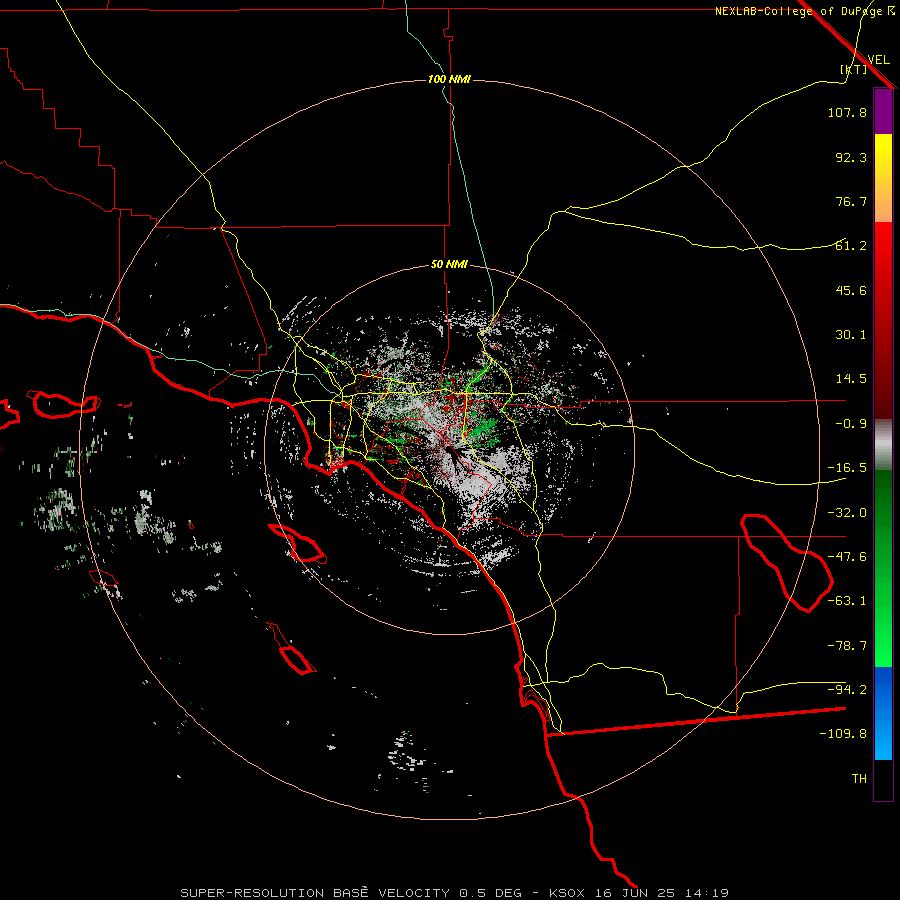Click the 100 NMI range ring label
Viewport: 900px width, 900px height.
449,79
